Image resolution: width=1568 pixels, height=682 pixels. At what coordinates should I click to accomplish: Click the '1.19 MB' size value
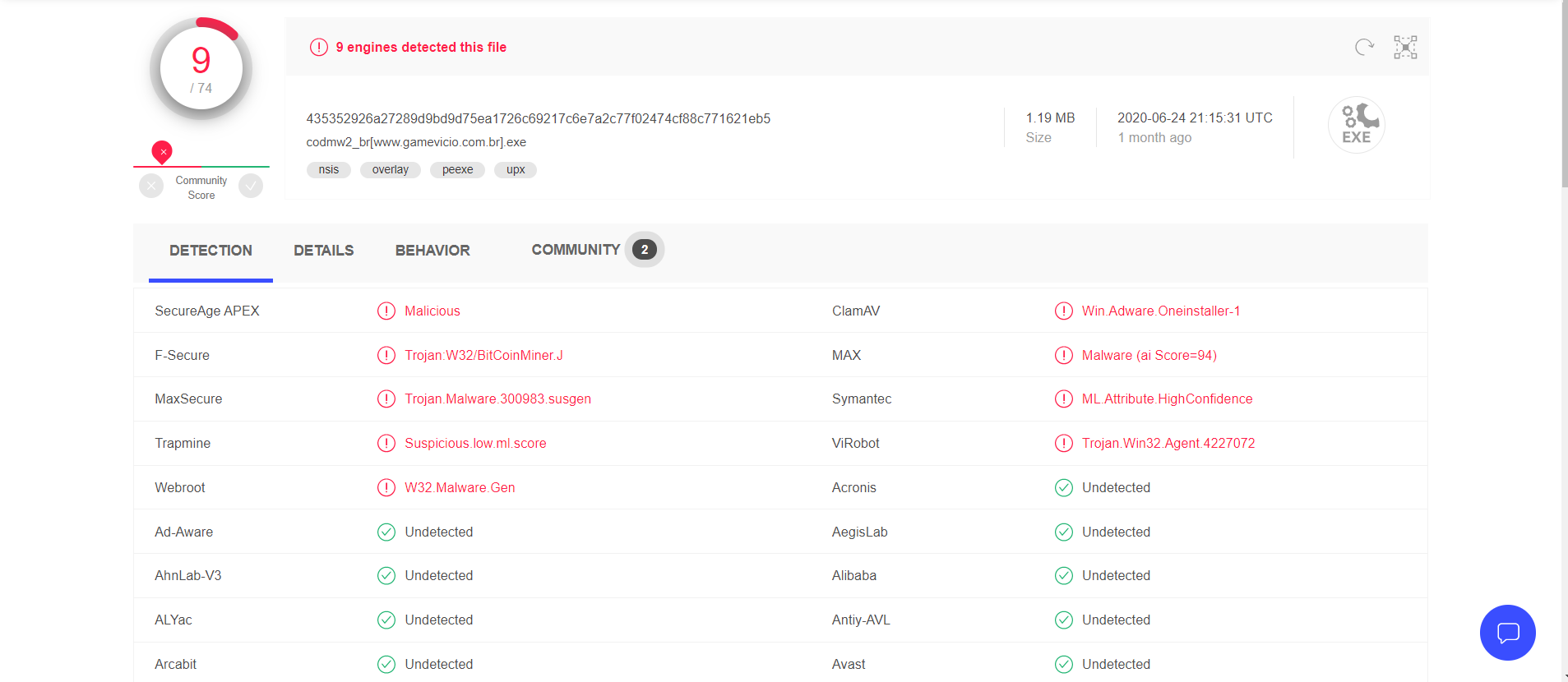[x=1050, y=118]
